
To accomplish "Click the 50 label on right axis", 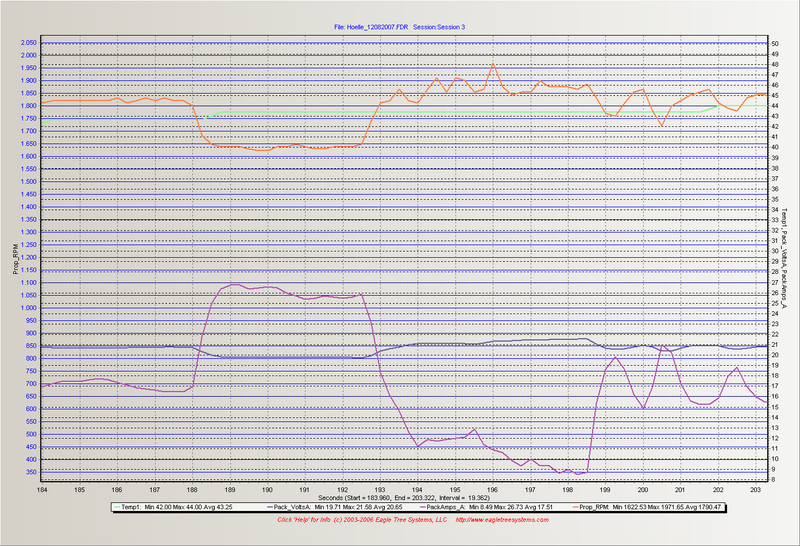I will click(773, 44).
